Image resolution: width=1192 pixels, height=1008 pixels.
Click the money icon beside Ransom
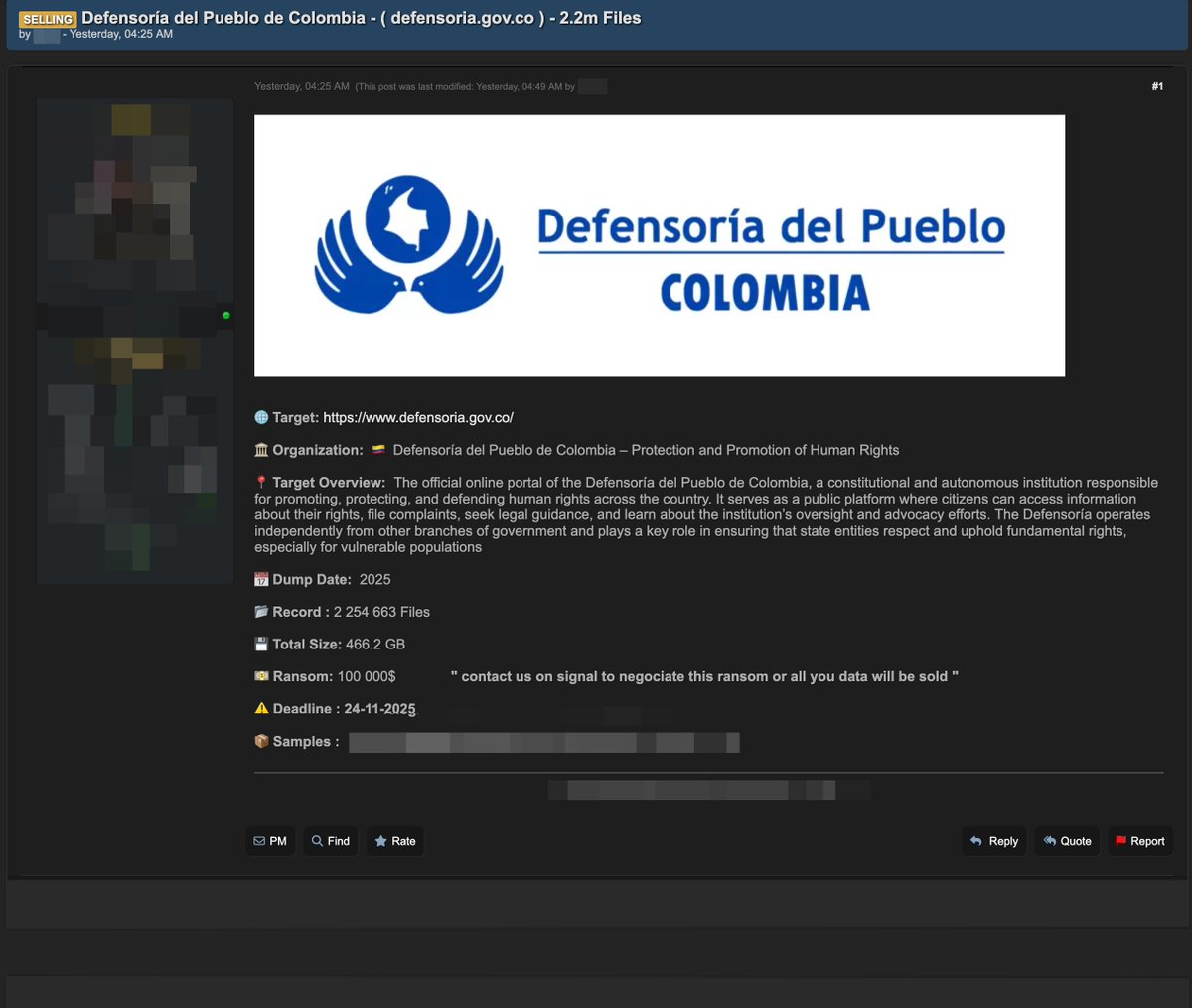pyautogui.click(x=261, y=676)
